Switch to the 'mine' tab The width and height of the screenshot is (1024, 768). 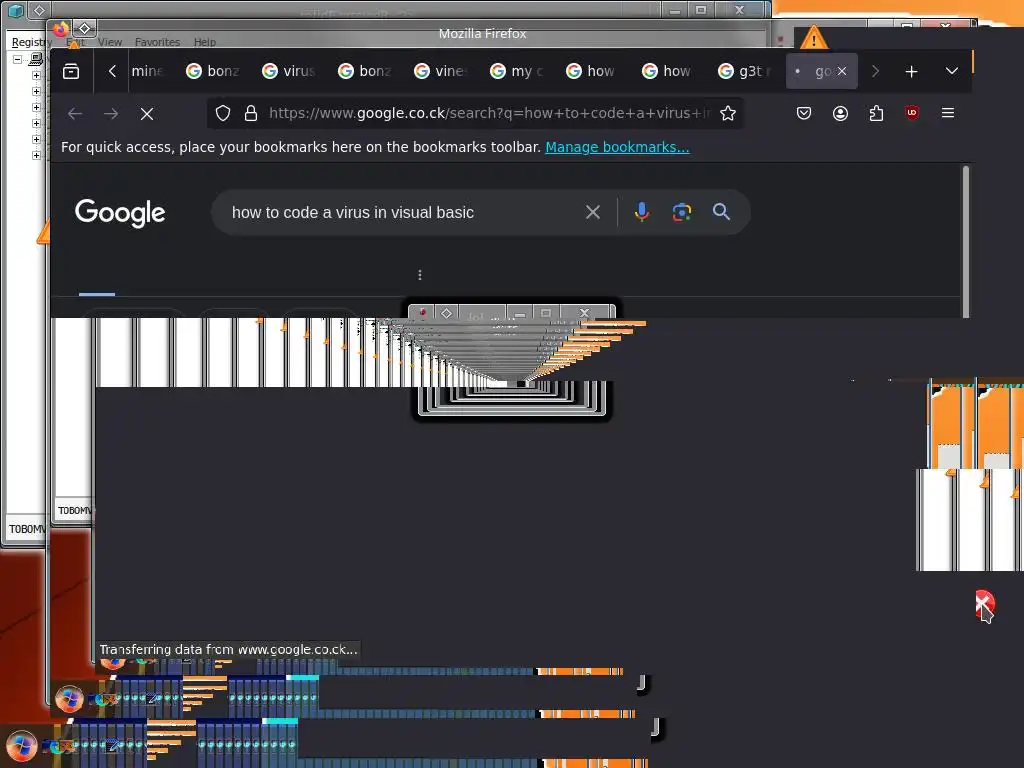147,71
